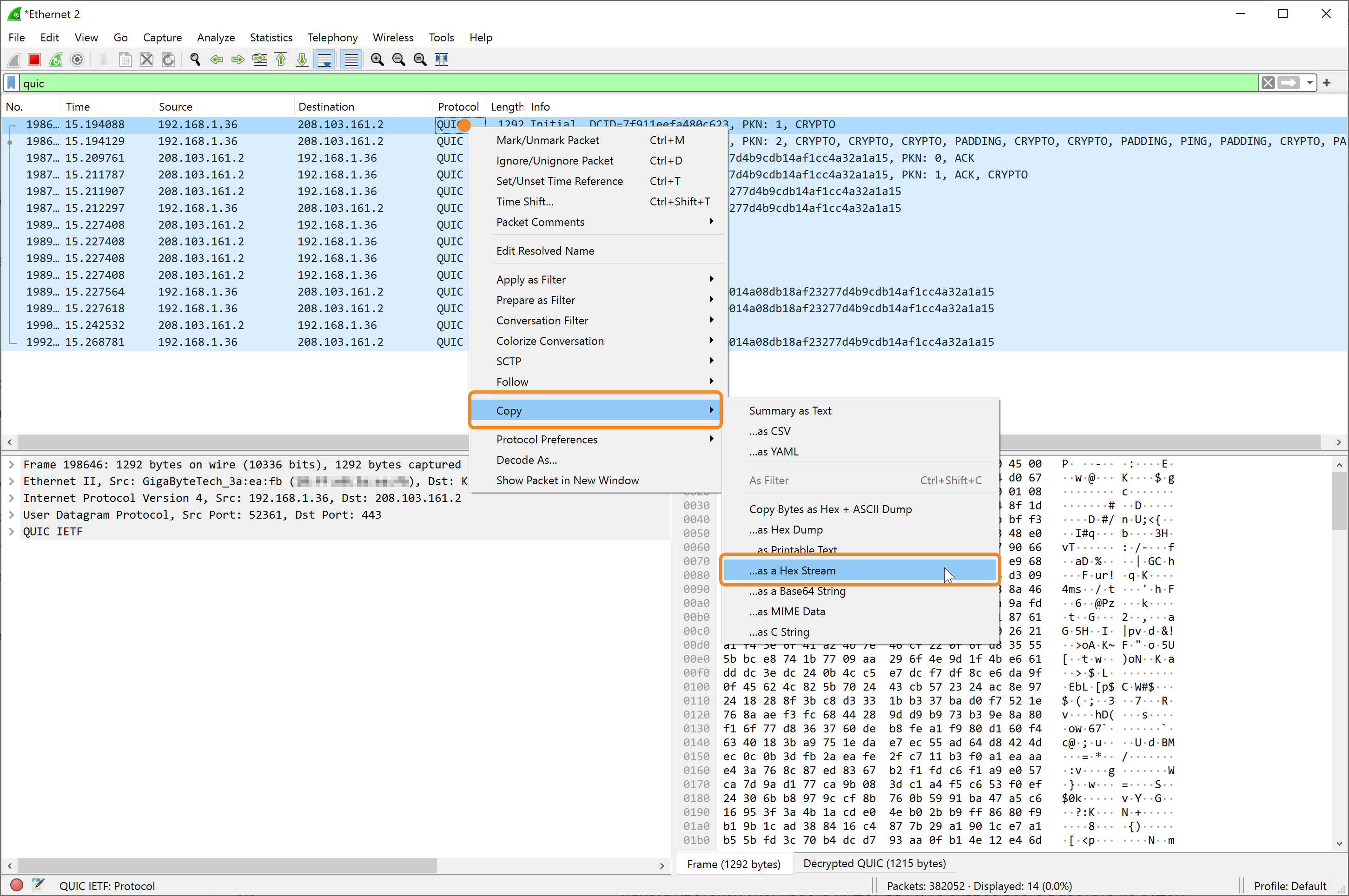
Task: Click the find packet magnifier icon
Action: click(195, 59)
